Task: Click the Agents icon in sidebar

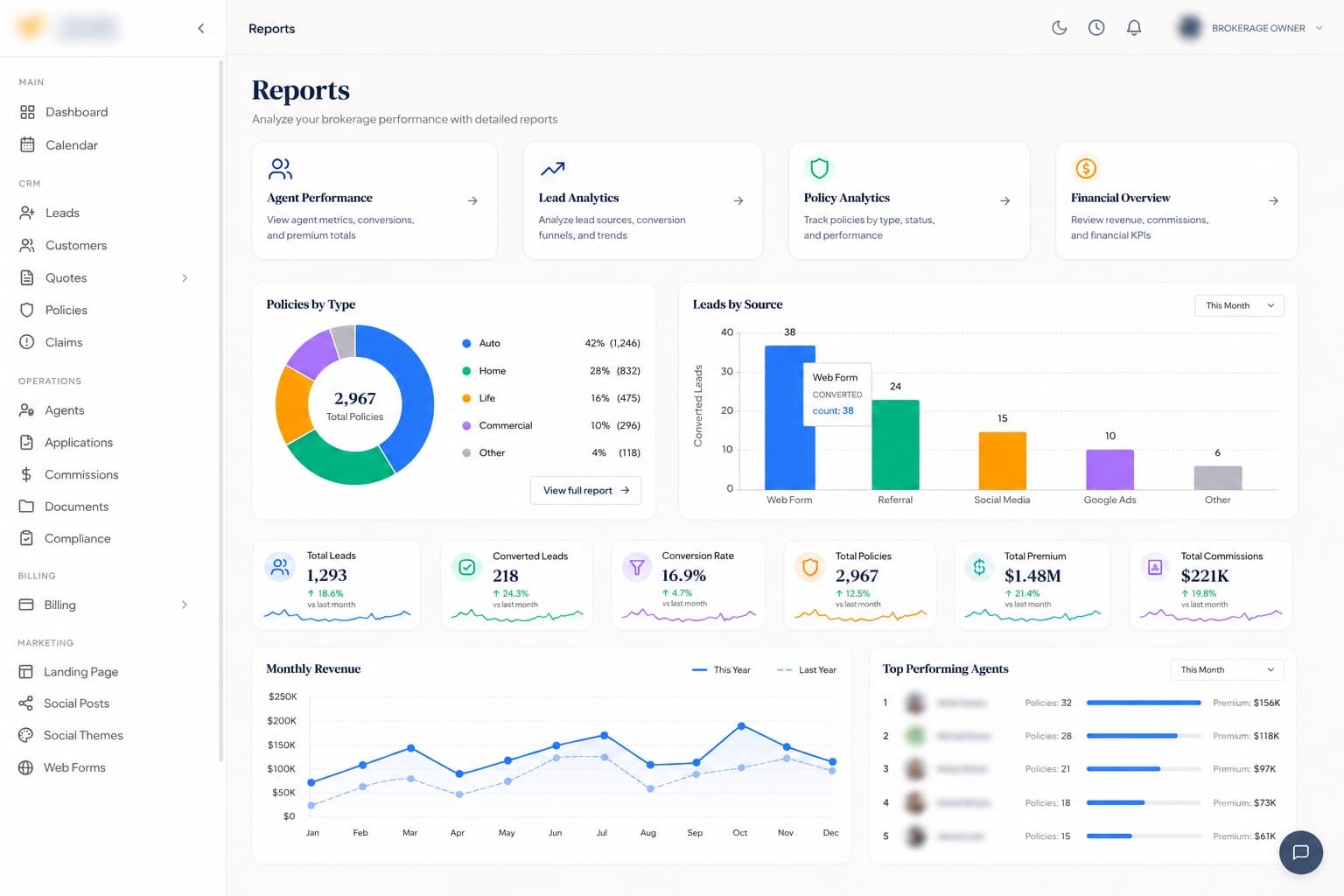Action: click(27, 410)
